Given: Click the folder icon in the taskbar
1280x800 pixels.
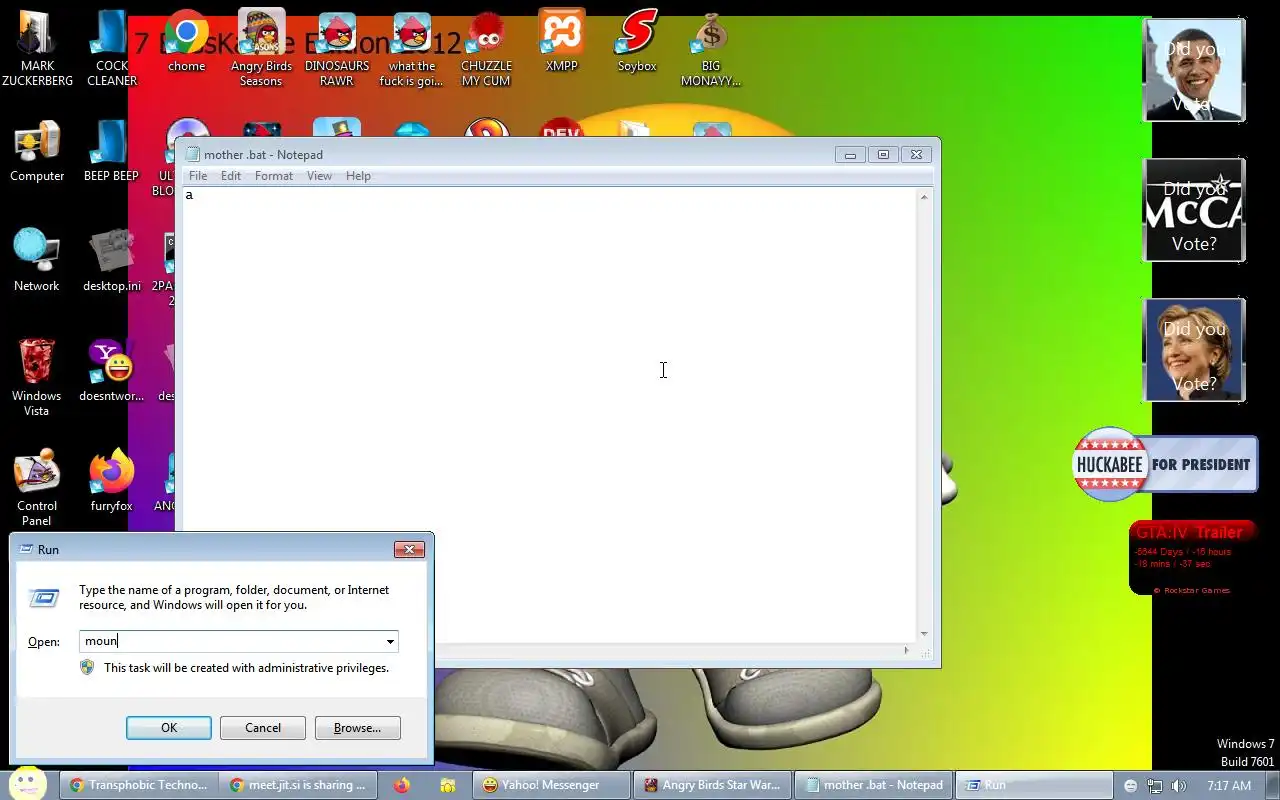Looking at the screenshot, I should [447, 785].
